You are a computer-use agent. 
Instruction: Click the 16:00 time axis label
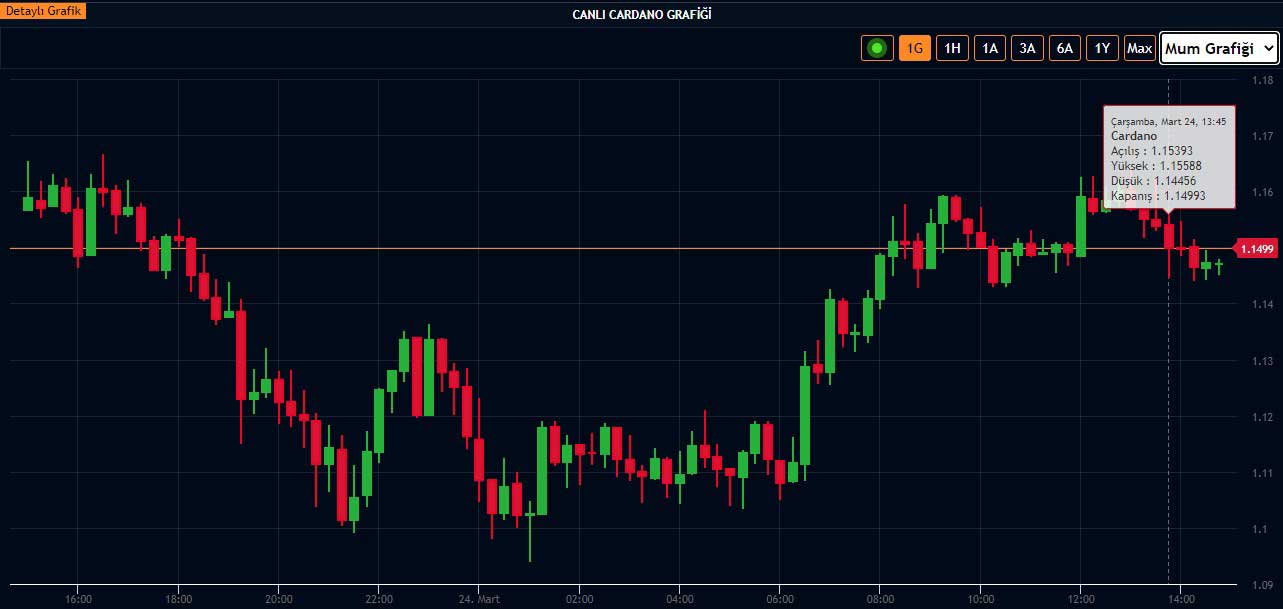78,600
